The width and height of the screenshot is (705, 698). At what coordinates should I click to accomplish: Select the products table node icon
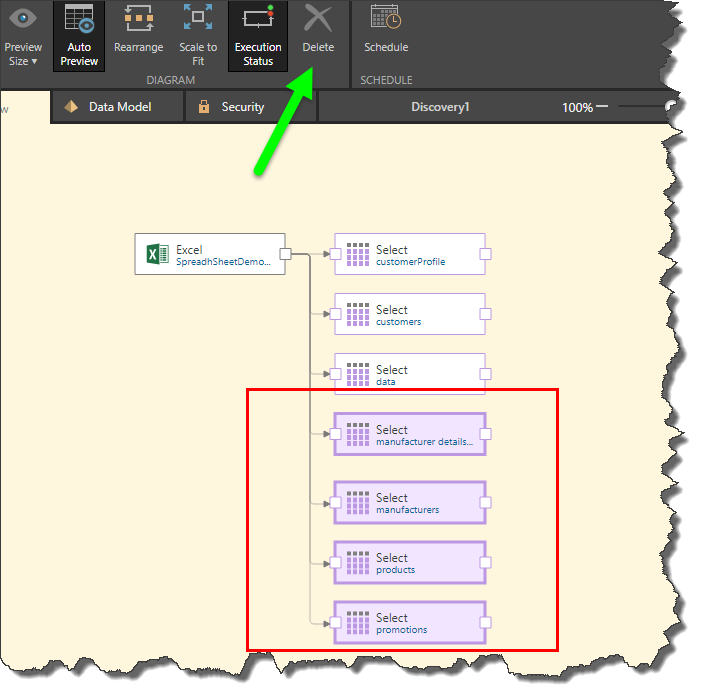click(x=358, y=563)
